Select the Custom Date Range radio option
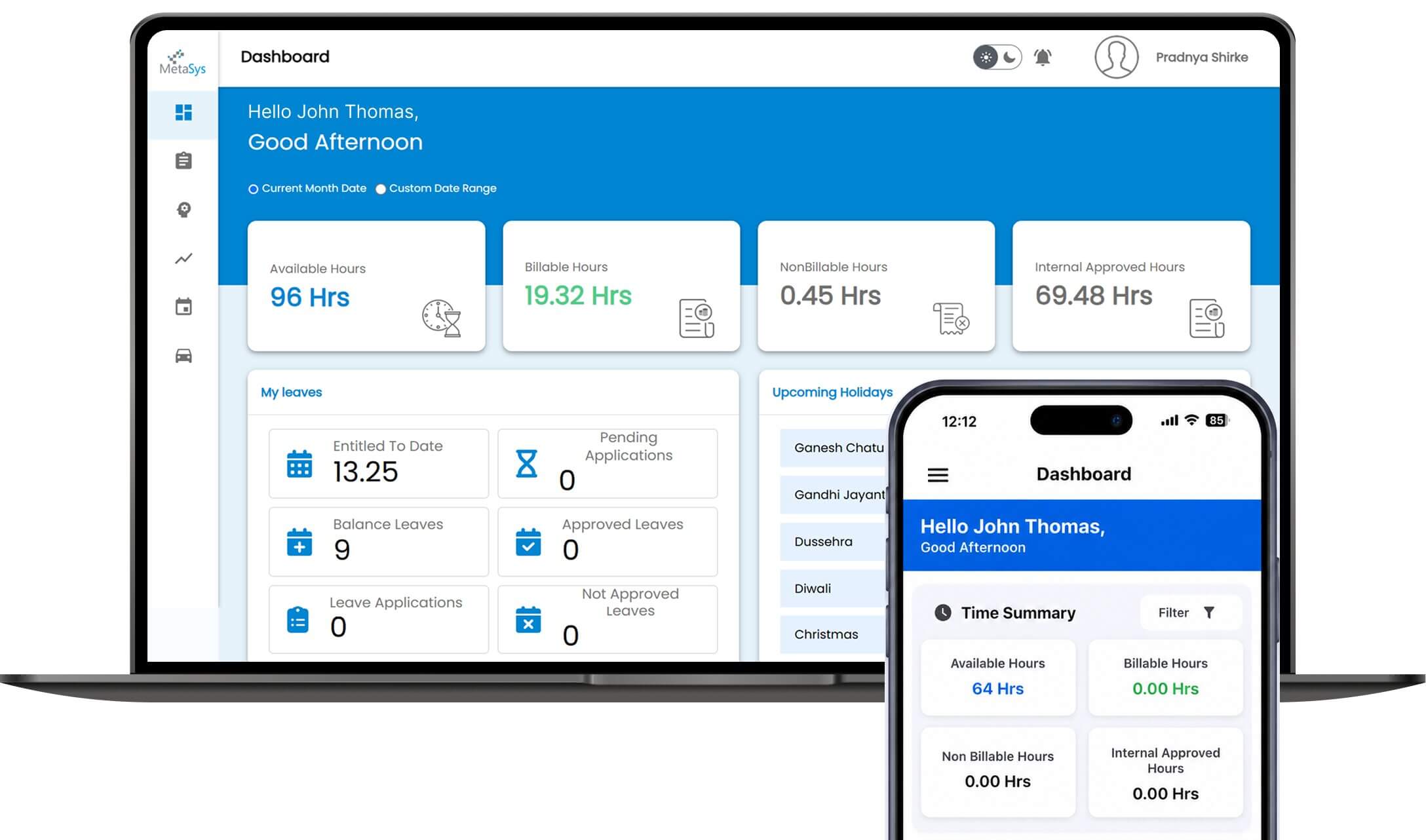The height and width of the screenshot is (840, 1426). [x=381, y=189]
